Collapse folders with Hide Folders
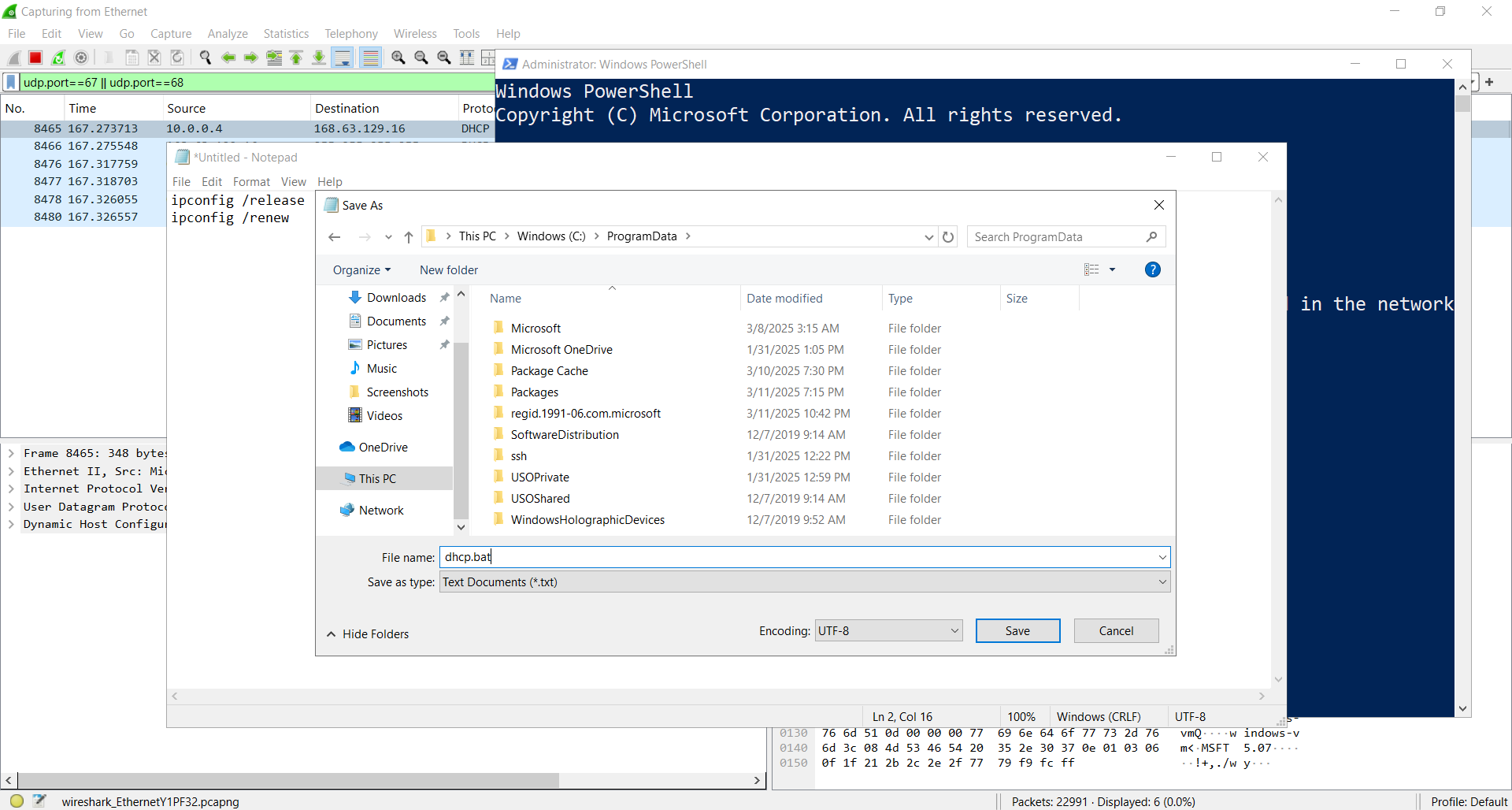The image size is (1512, 810). click(x=368, y=634)
